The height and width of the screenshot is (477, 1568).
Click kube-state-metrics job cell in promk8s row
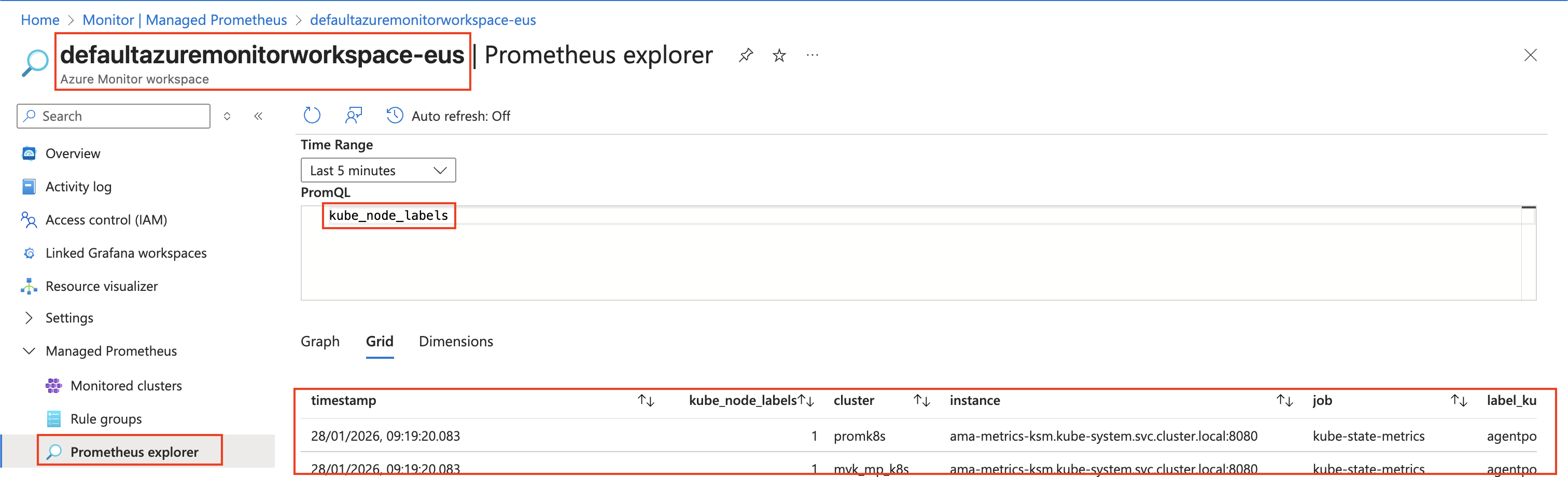click(x=1368, y=436)
